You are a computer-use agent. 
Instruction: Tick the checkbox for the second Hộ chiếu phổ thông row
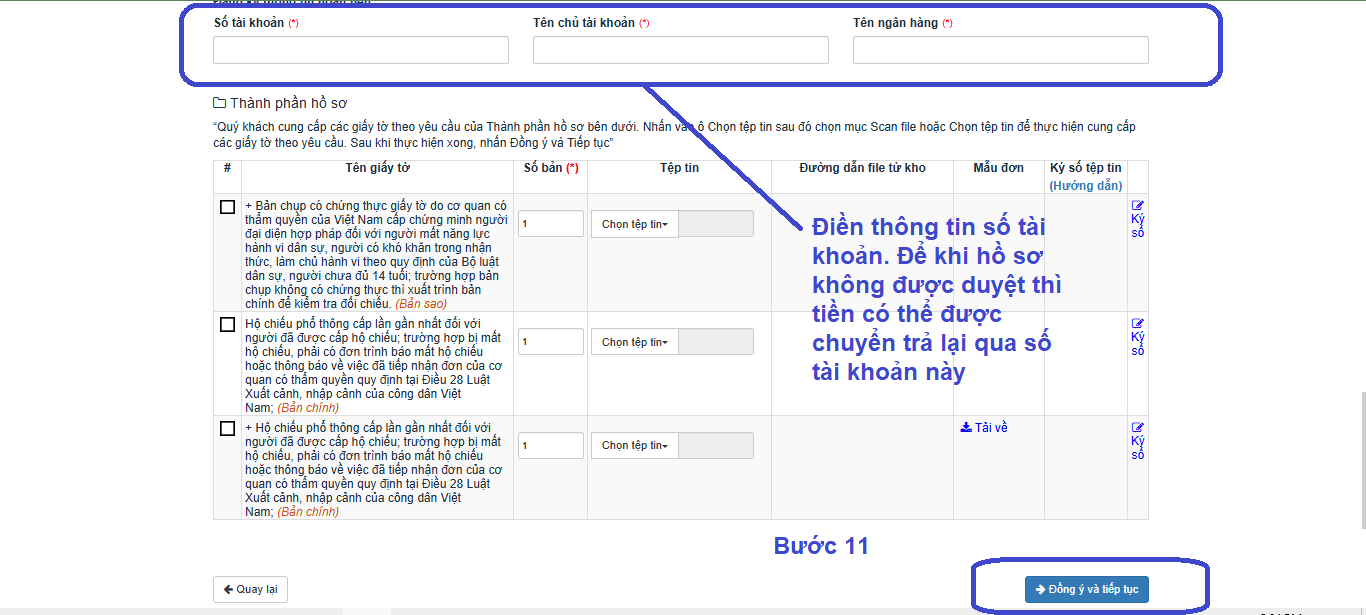pyautogui.click(x=227, y=325)
